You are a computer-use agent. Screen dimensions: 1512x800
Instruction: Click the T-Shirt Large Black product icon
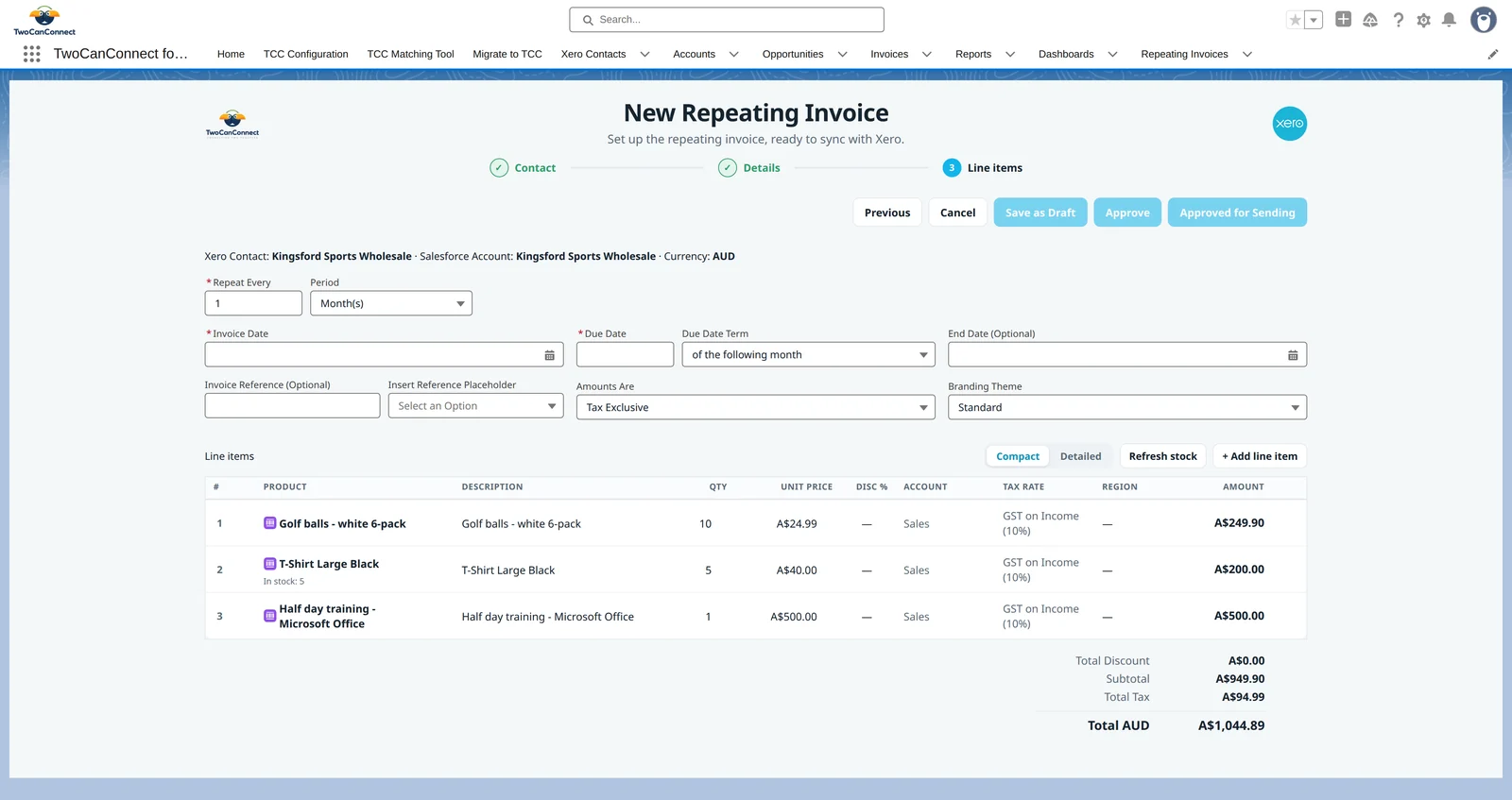click(269, 564)
